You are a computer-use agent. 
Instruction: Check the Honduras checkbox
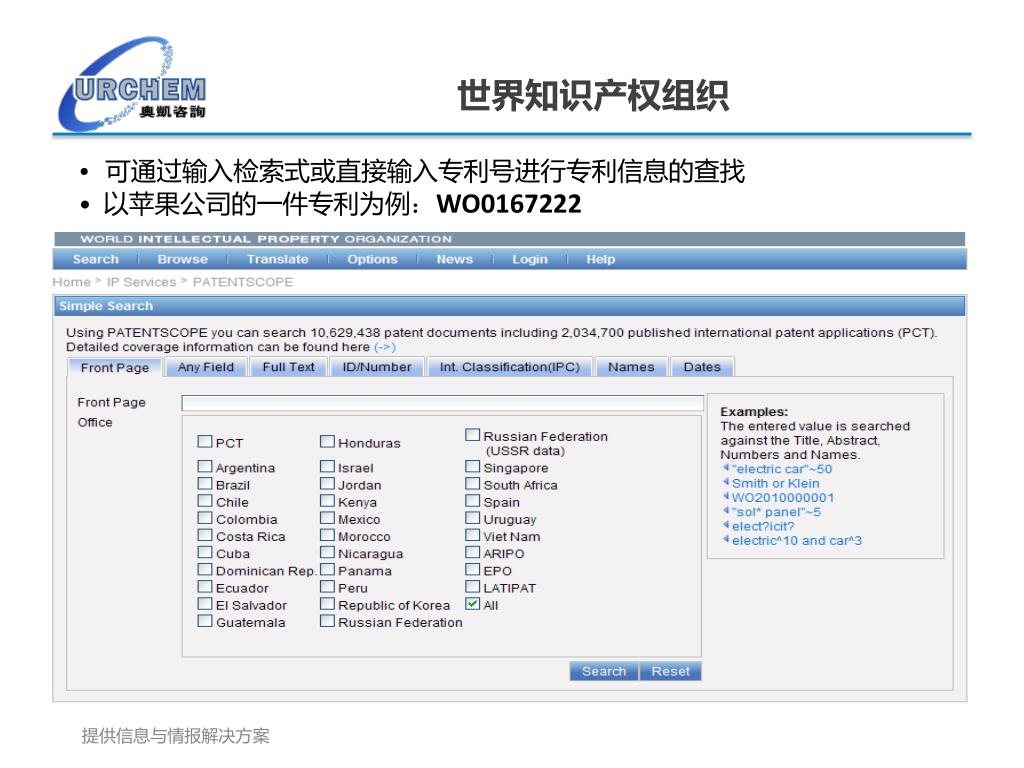click(327, 442)
